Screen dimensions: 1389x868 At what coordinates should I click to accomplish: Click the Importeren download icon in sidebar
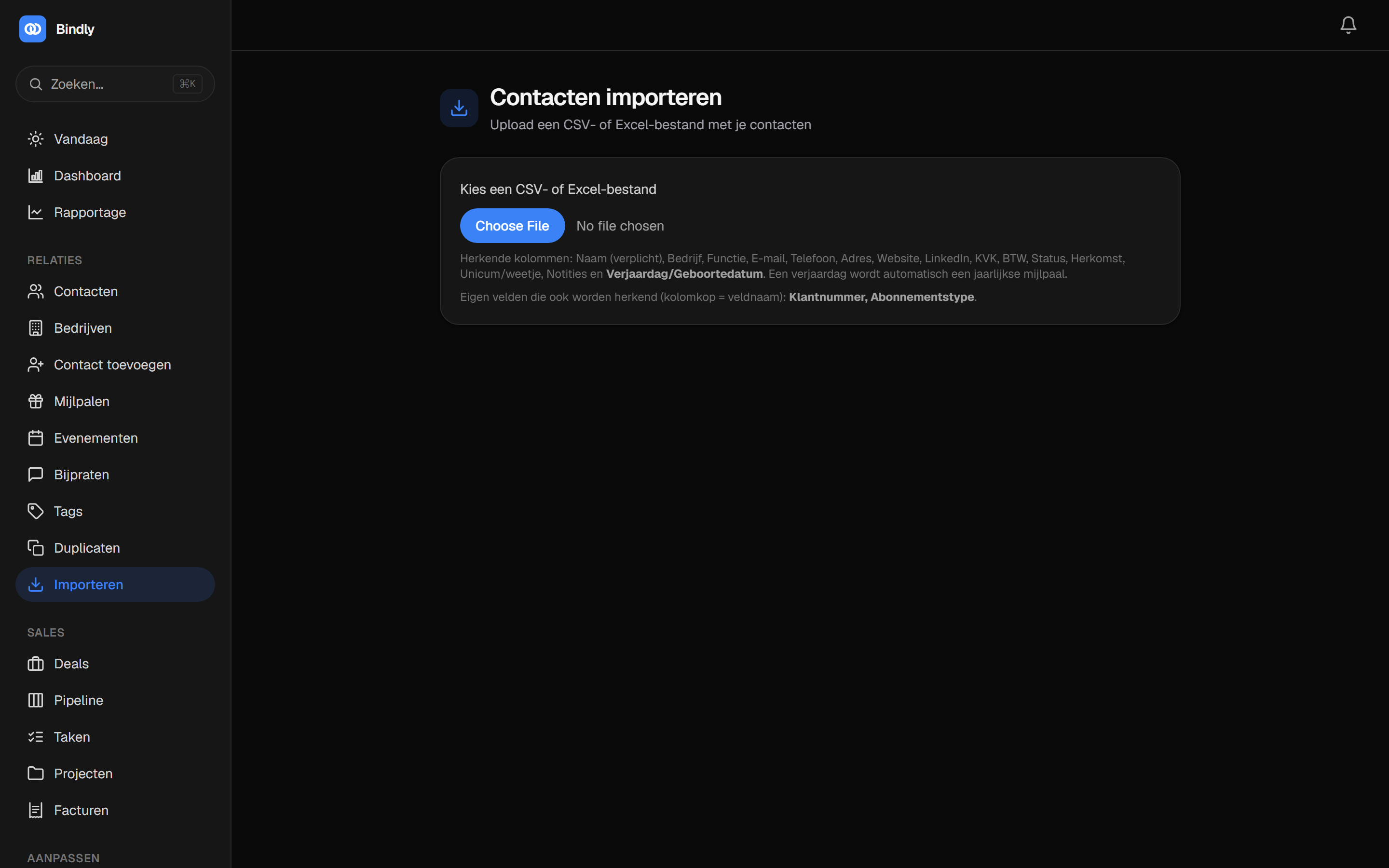pos(36,584)
